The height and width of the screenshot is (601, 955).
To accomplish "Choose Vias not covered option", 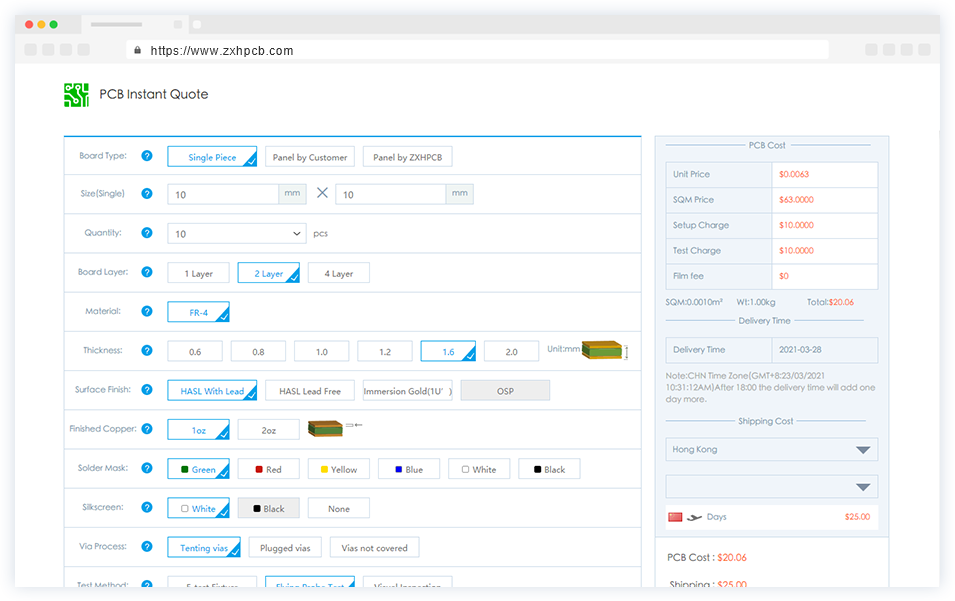I will [x=375, y=547].
